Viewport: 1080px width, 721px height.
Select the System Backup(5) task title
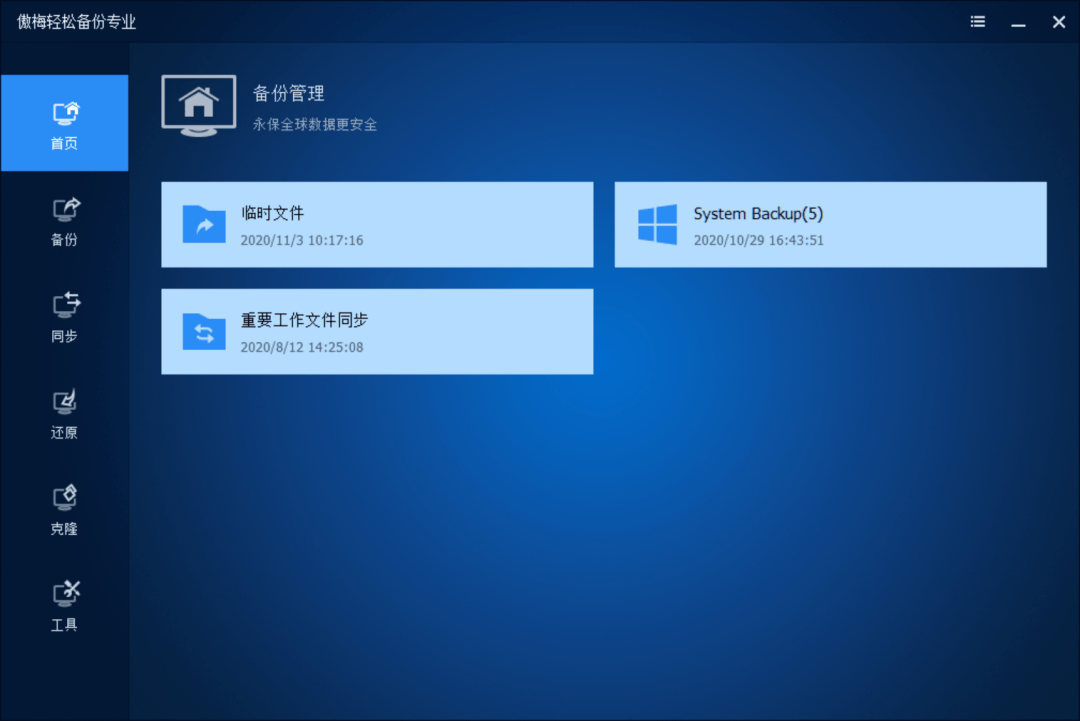pyautogui.click(x=758, y=214)
